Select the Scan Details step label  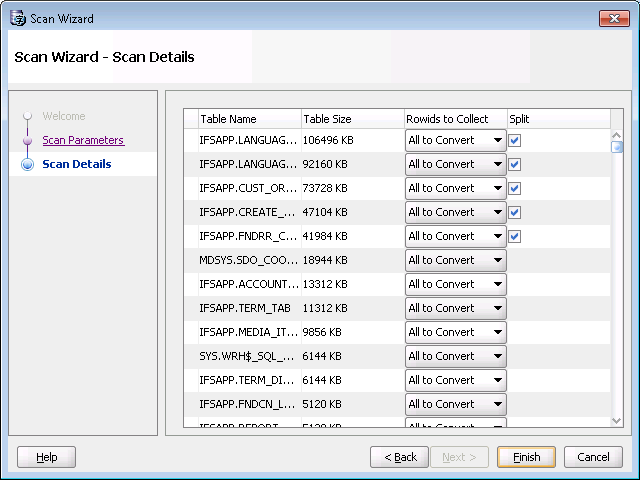tap(77, 164)
